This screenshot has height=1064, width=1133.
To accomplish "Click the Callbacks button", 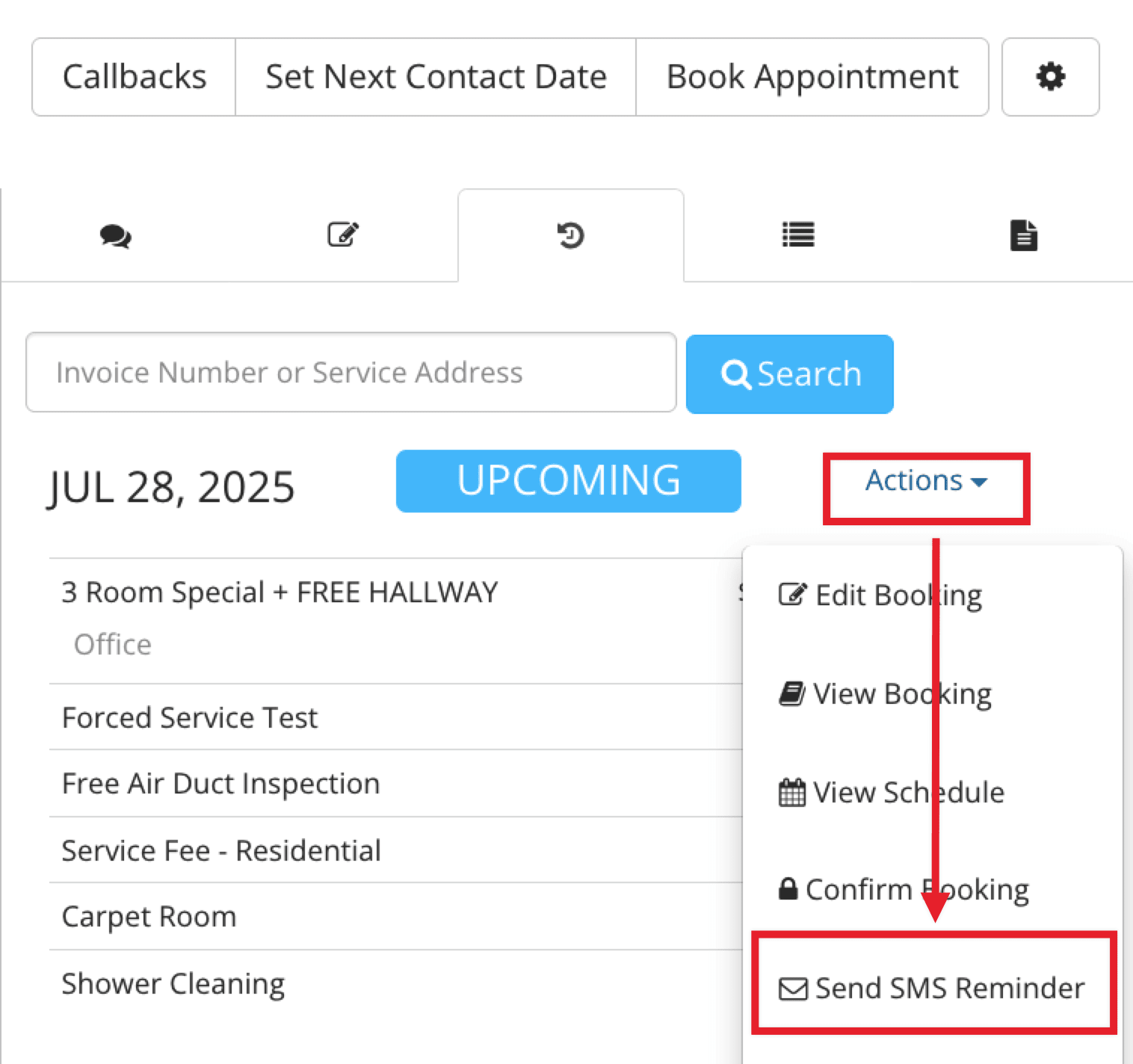I will coord(134,77).
